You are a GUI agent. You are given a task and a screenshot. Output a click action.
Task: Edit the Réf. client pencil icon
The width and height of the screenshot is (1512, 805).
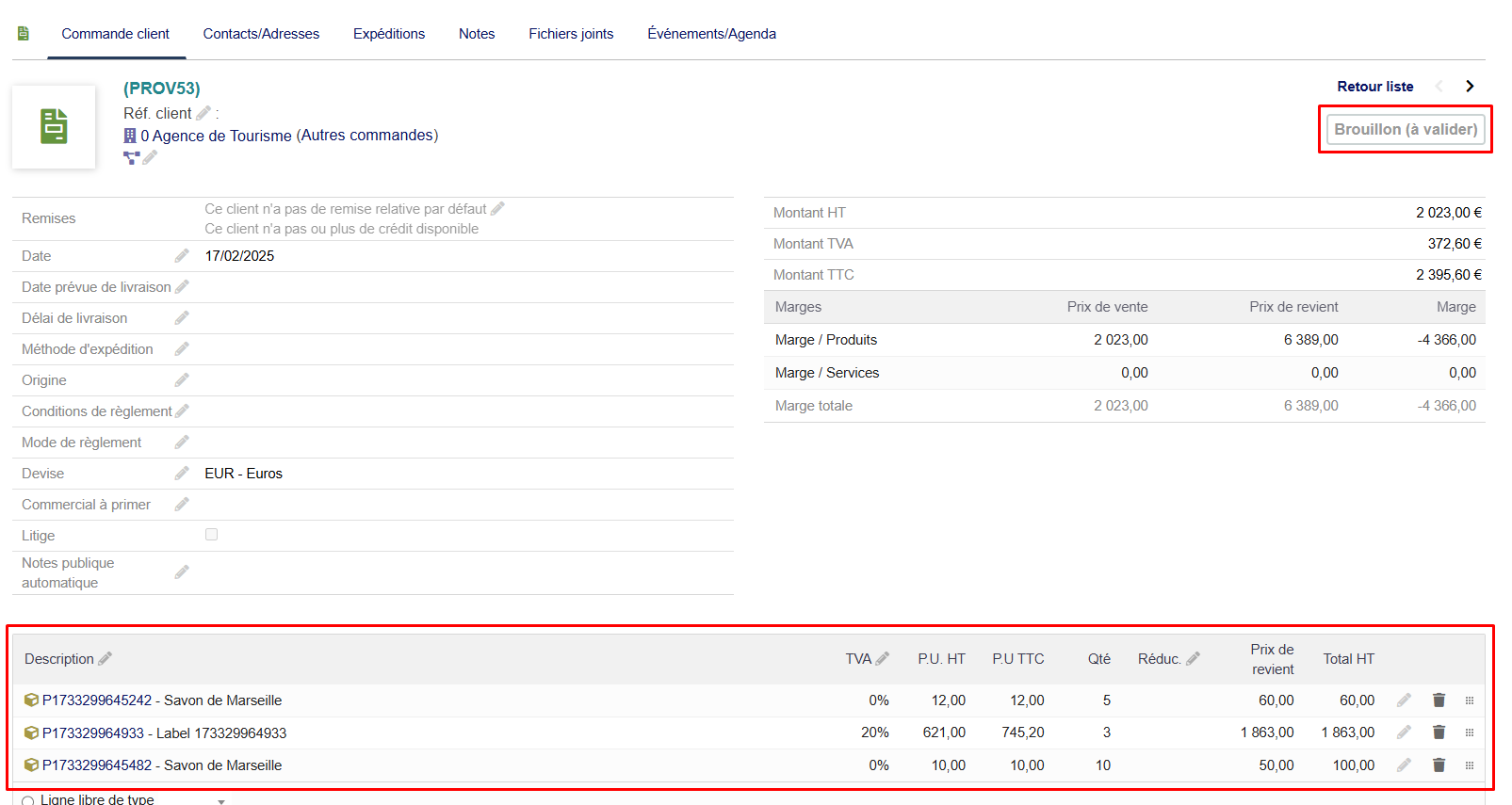[x=203, y=113]
